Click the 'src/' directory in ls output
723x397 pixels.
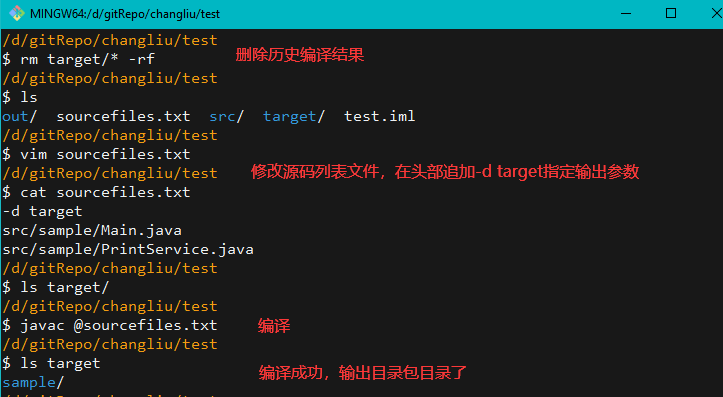pyautogui.click(x=226, y=116)
